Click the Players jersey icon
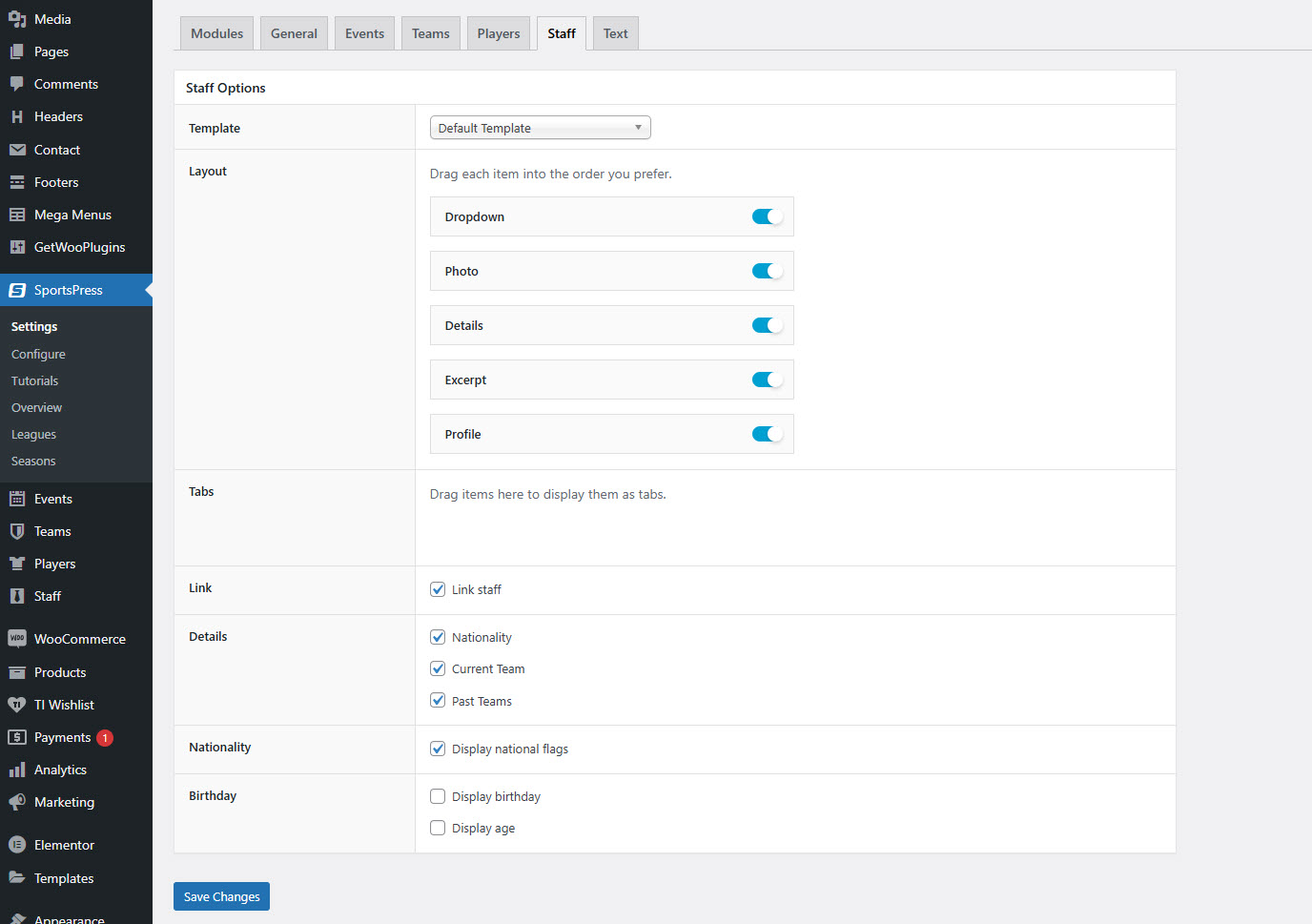Viewport: 1312px width, 924px height. (17, 564)
